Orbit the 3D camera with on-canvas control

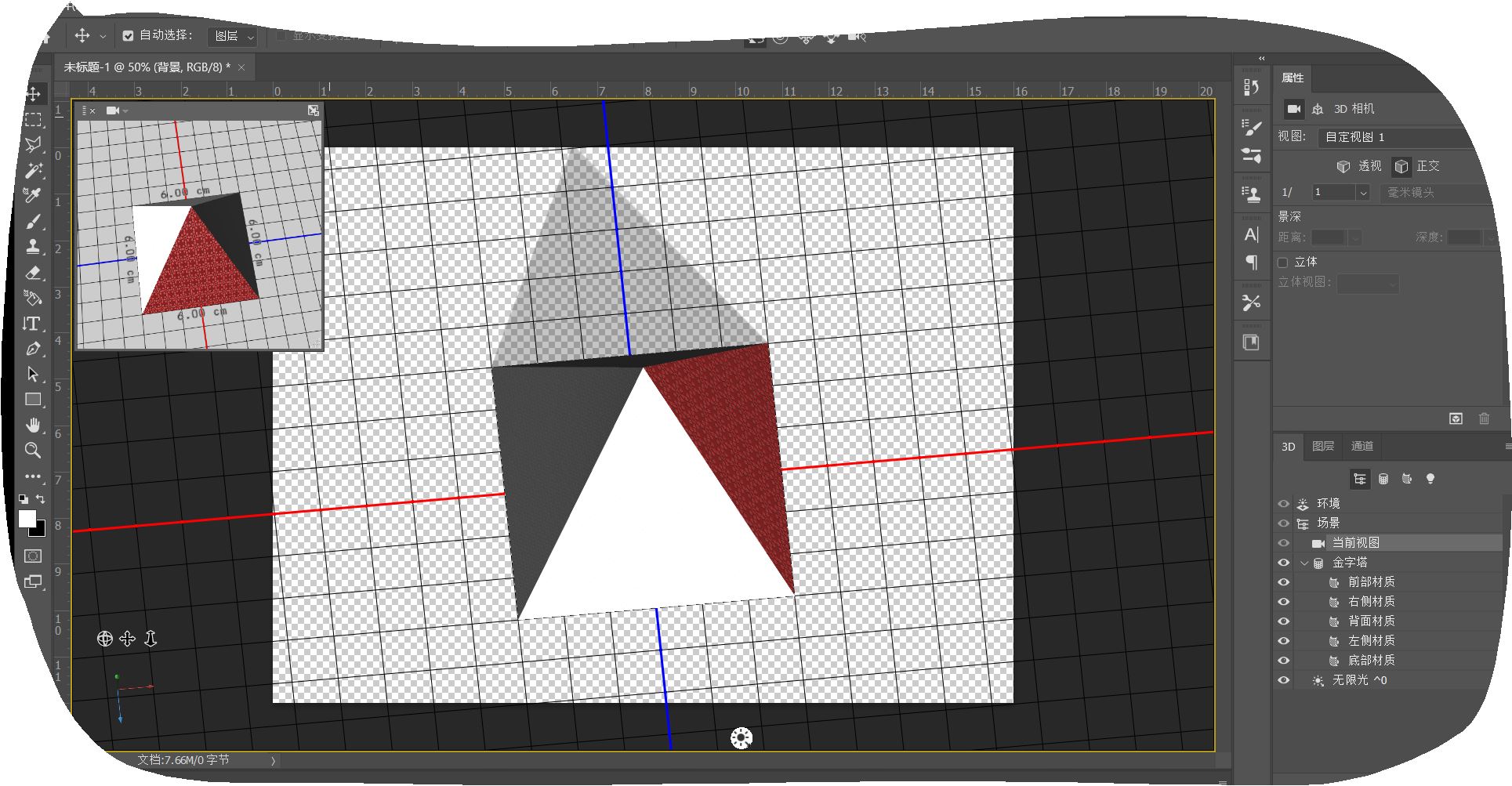click(104, 639)
